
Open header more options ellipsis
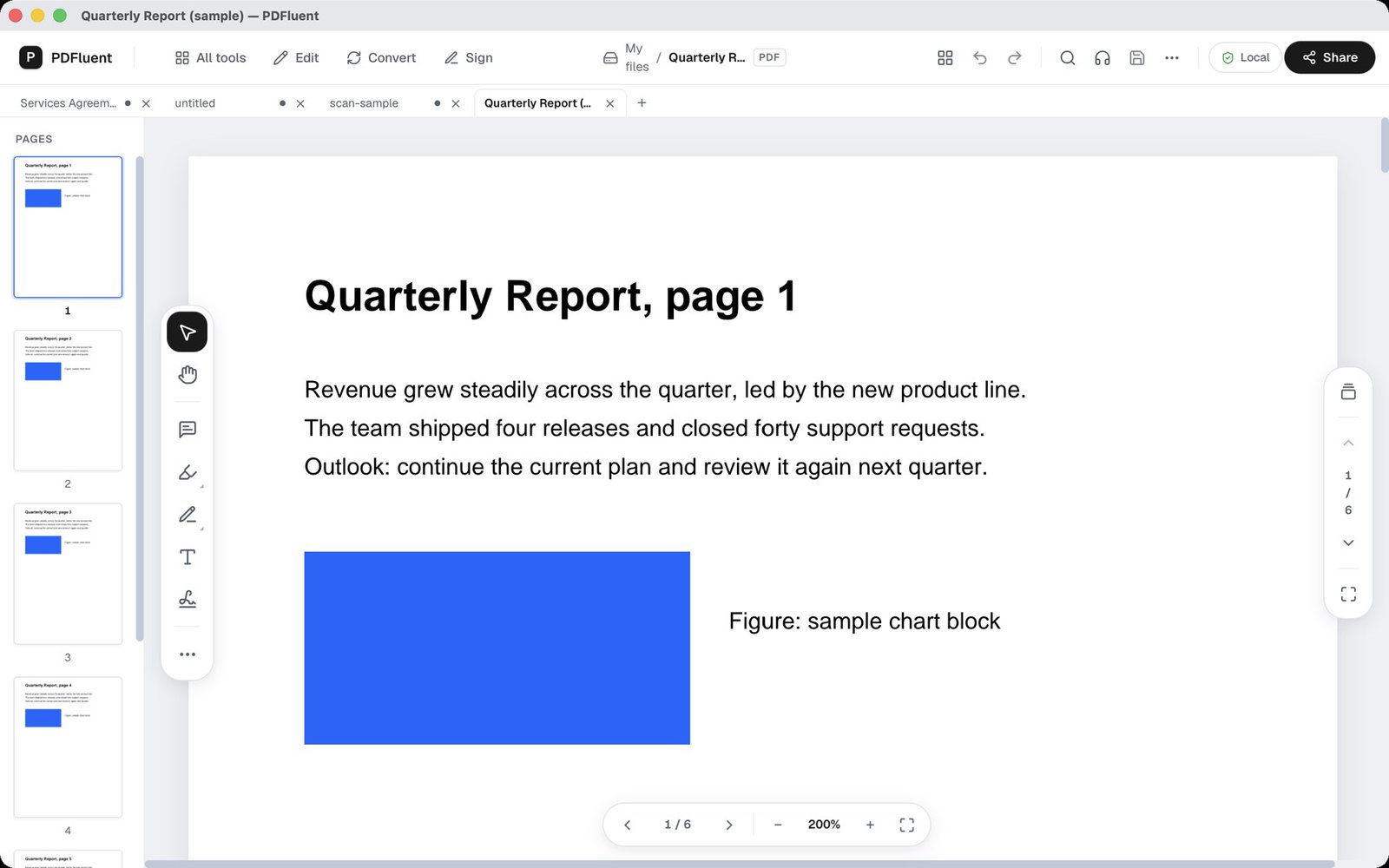[x=1172, y=57]
